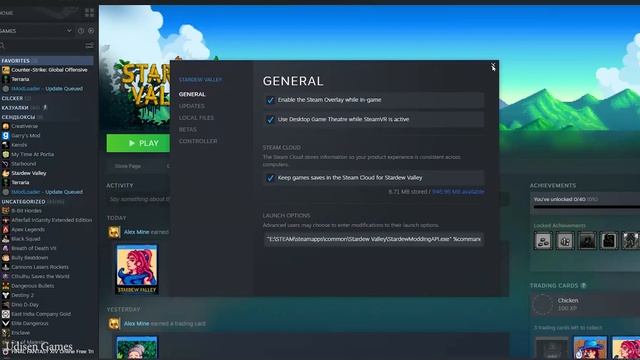Click the Starbound game icon
The height and width of the screenshot is (360, 640).
tap(6, 164)
